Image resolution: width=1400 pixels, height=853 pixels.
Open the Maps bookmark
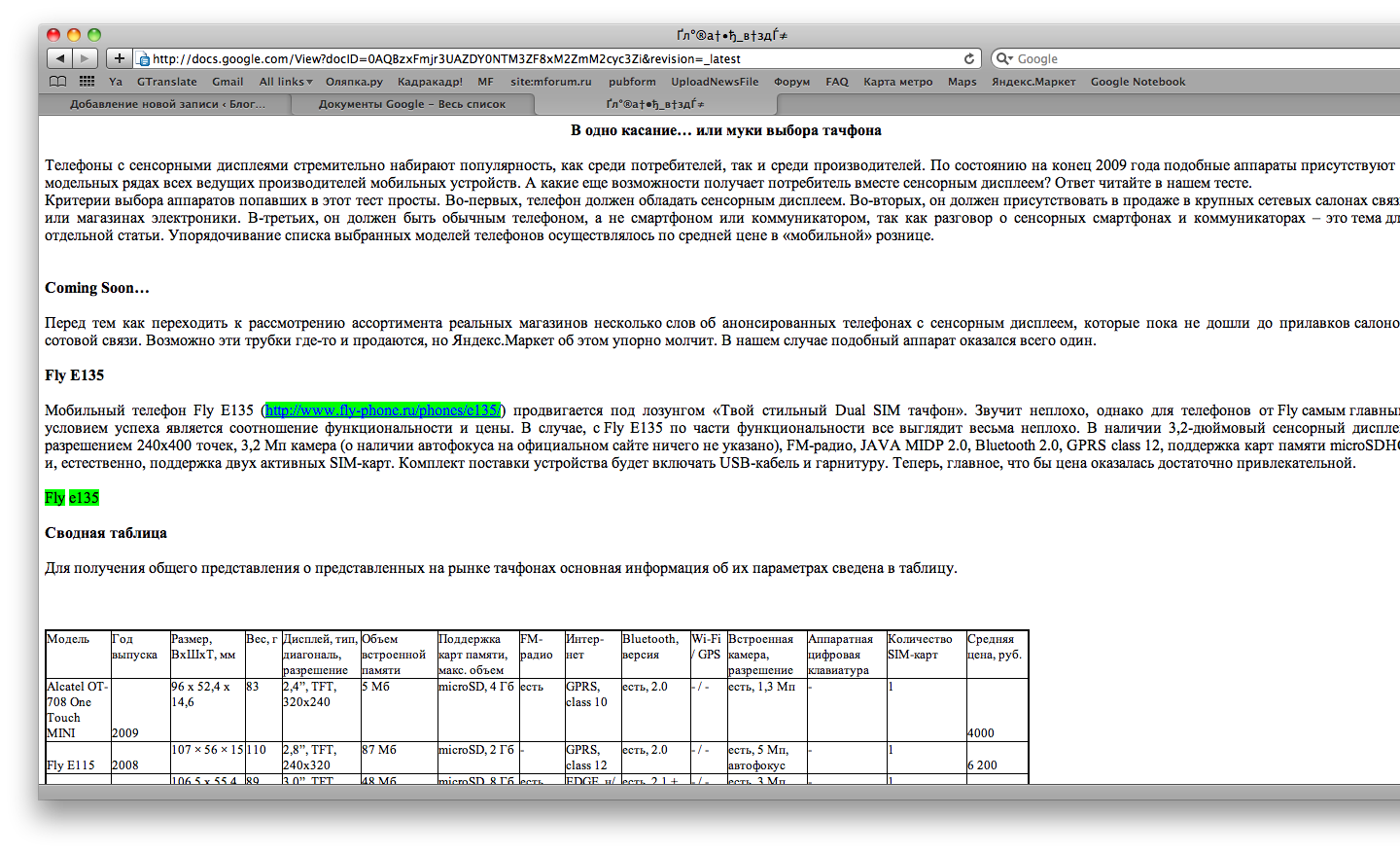point(962,82)
